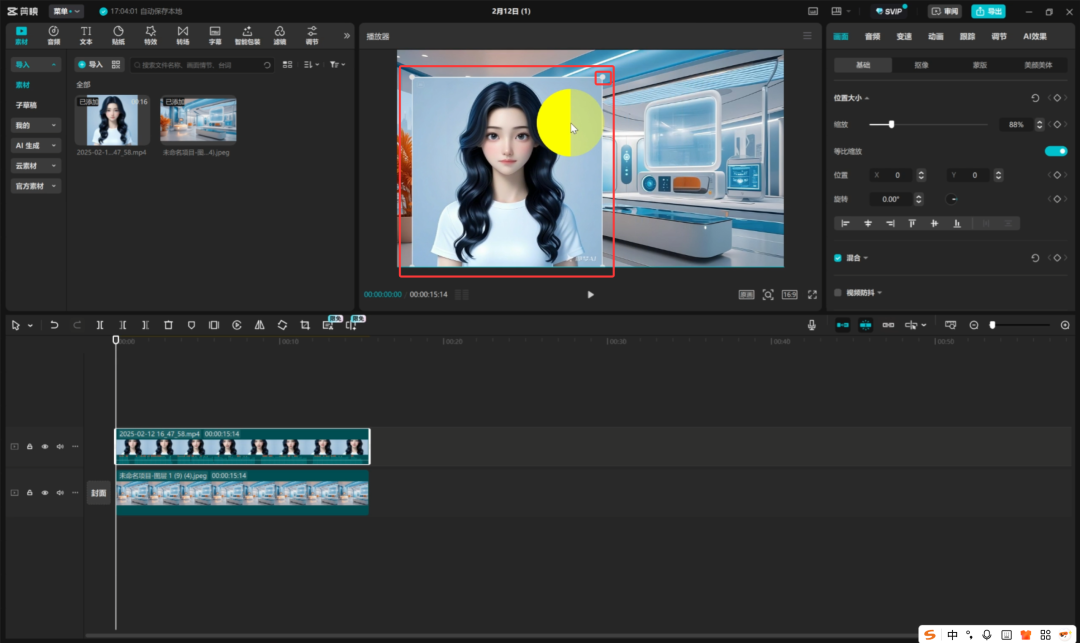Expand the 官方素材 (Official media) section

[36, 186]
